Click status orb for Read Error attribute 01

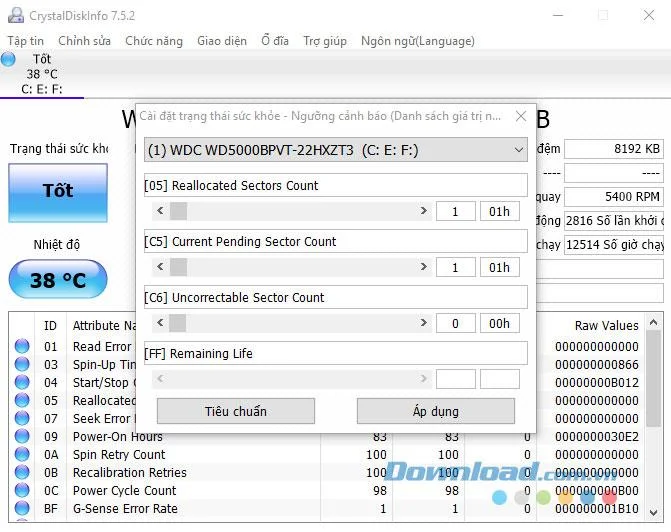pos(22,346)
